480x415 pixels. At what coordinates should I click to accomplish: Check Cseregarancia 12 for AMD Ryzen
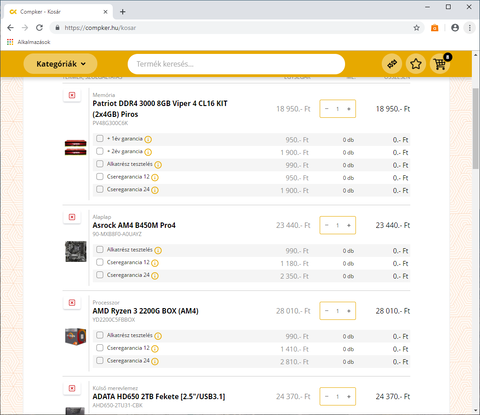pyautogui.click(x=100, y=348)
